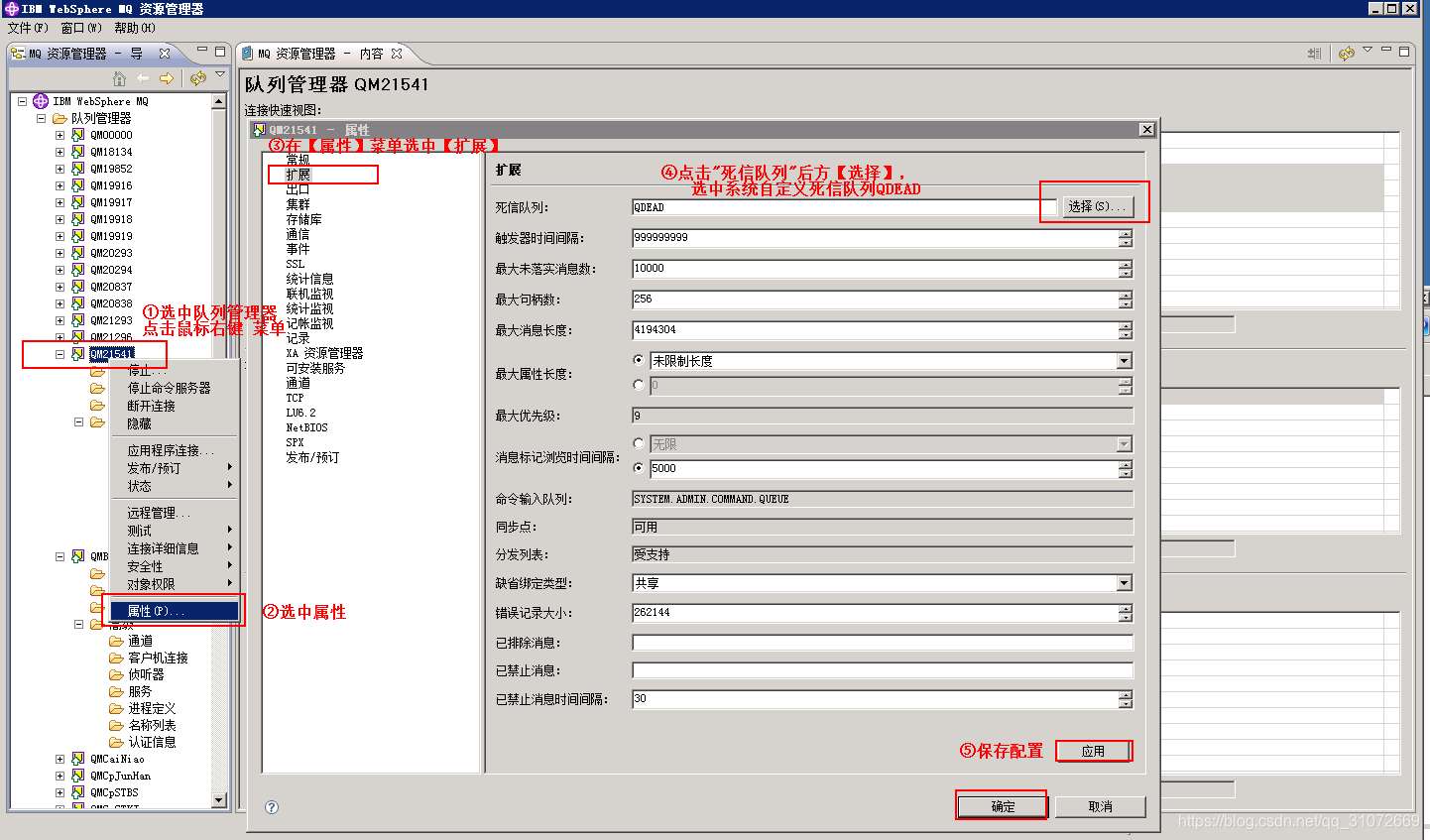The height and width of the screenshot is (840, 1430).
Task: Open the 发布/预订 submenu in the context menu
Action: [x=175, y=468]
